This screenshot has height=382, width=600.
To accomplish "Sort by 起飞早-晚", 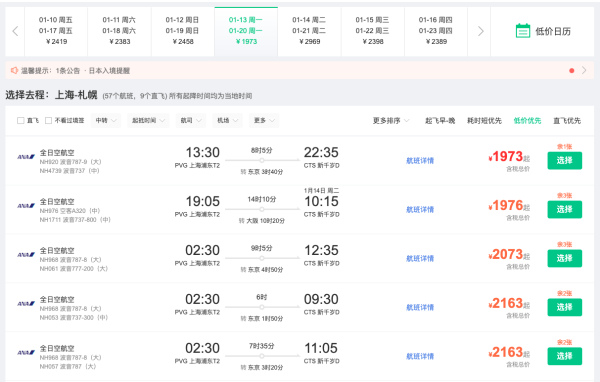I will [x=440, y=121].
